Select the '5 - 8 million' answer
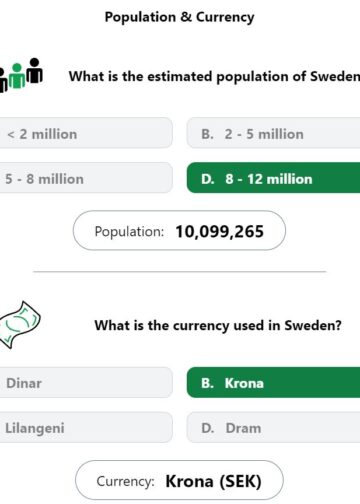This screenshot has height=504, width=360. pos(86,178)
